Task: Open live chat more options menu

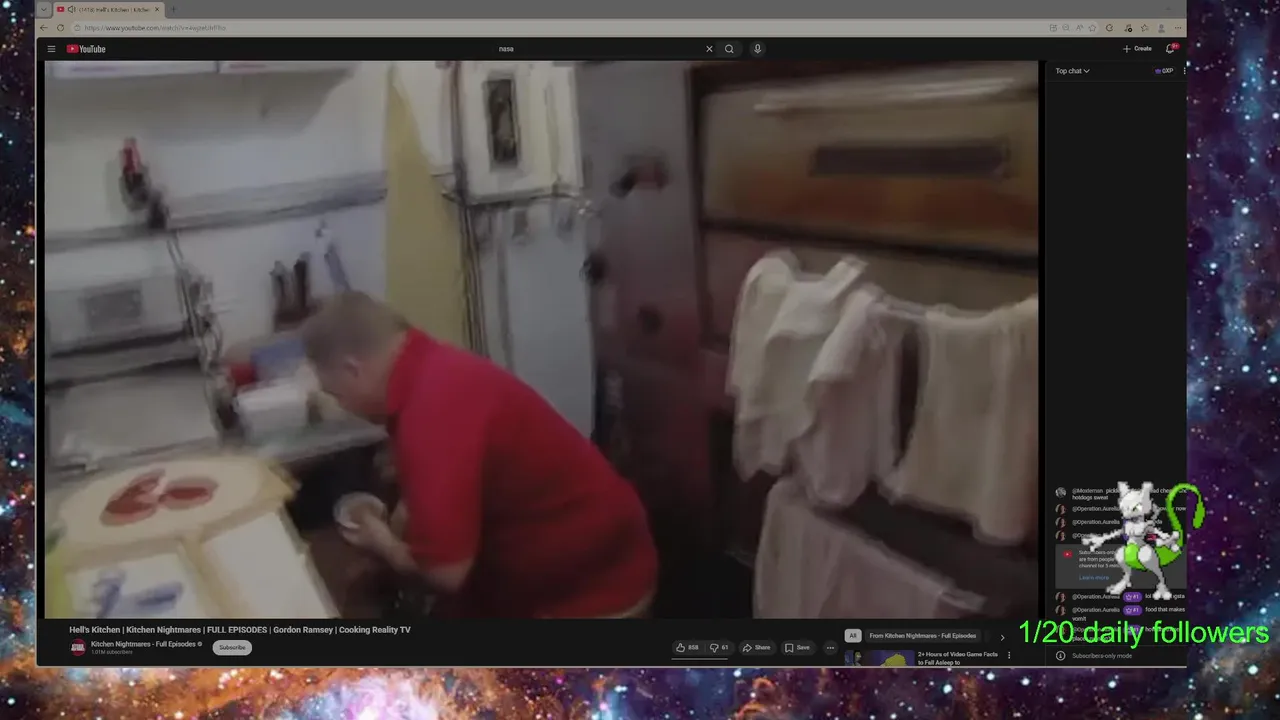Action: click(1184, 71)
